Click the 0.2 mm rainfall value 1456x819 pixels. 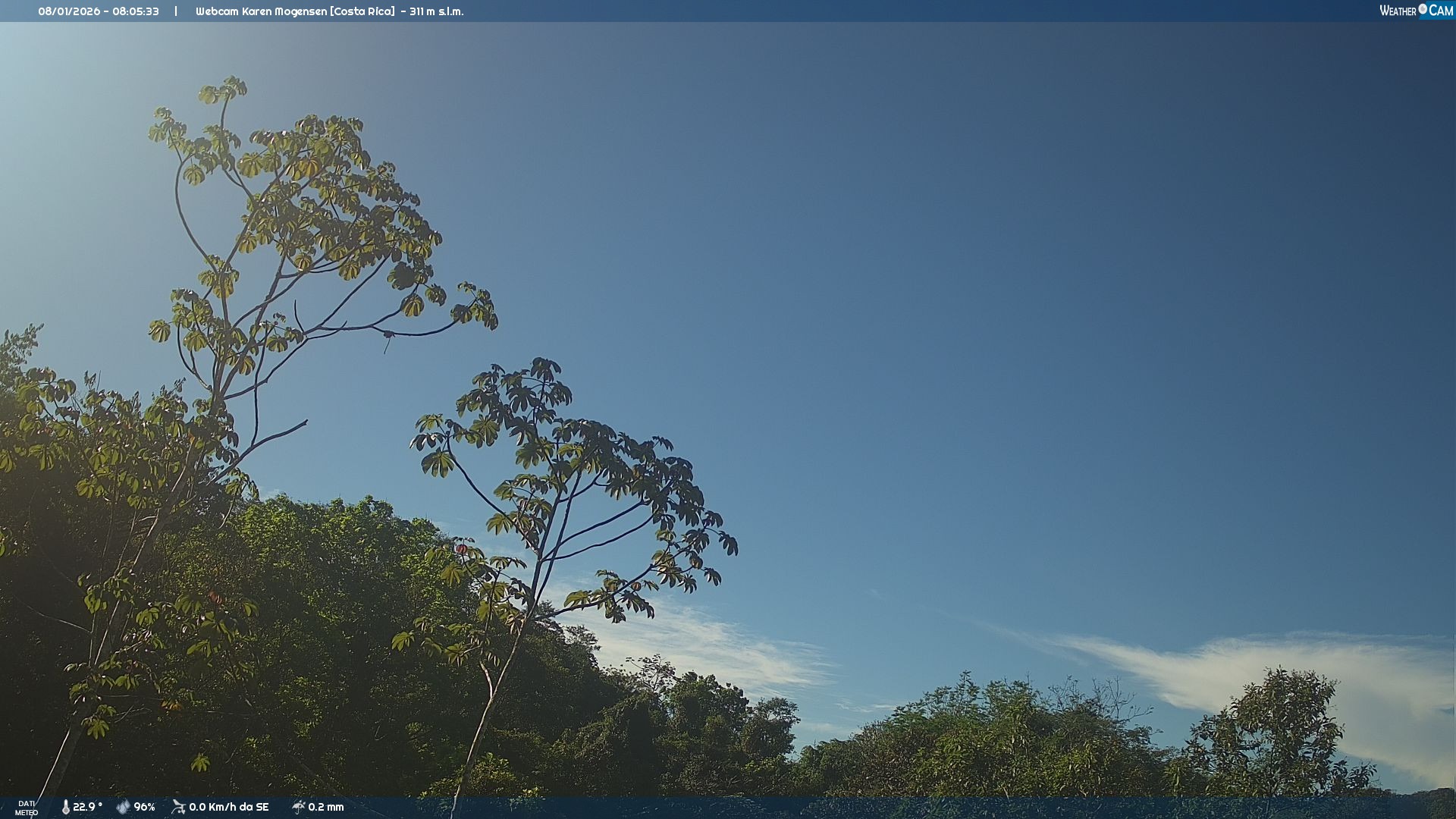pos(326,807)
